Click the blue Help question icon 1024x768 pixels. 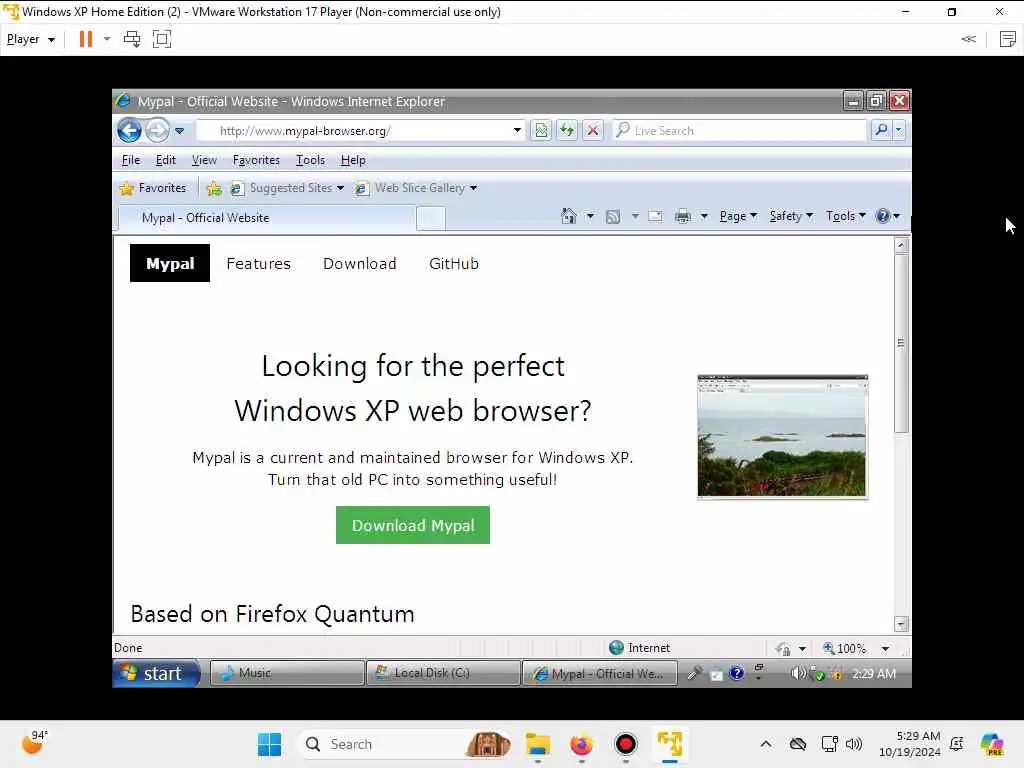tap(883, 216)
